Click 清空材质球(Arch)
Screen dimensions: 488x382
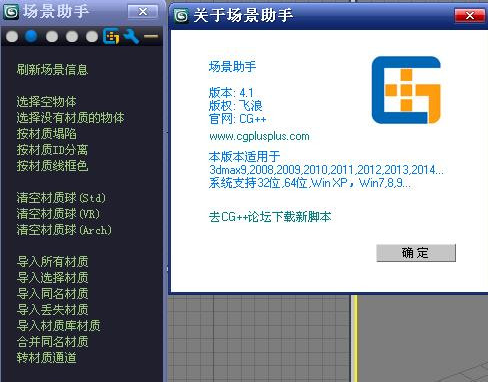coord(64,230)
